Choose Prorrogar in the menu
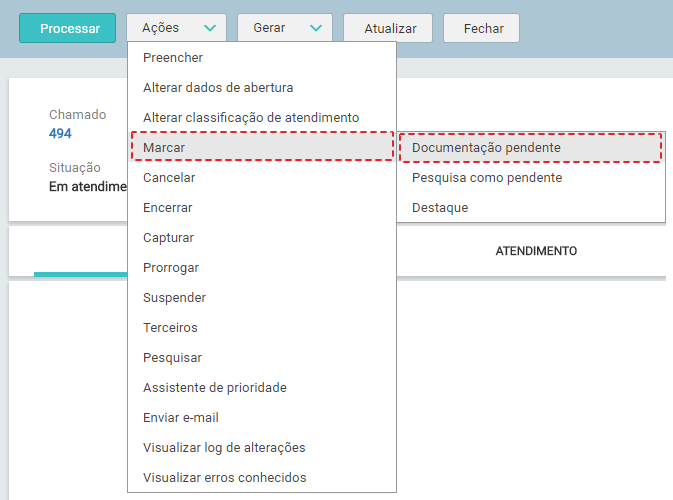The width and height of the screenshot is (673, 500). (262, 268)
